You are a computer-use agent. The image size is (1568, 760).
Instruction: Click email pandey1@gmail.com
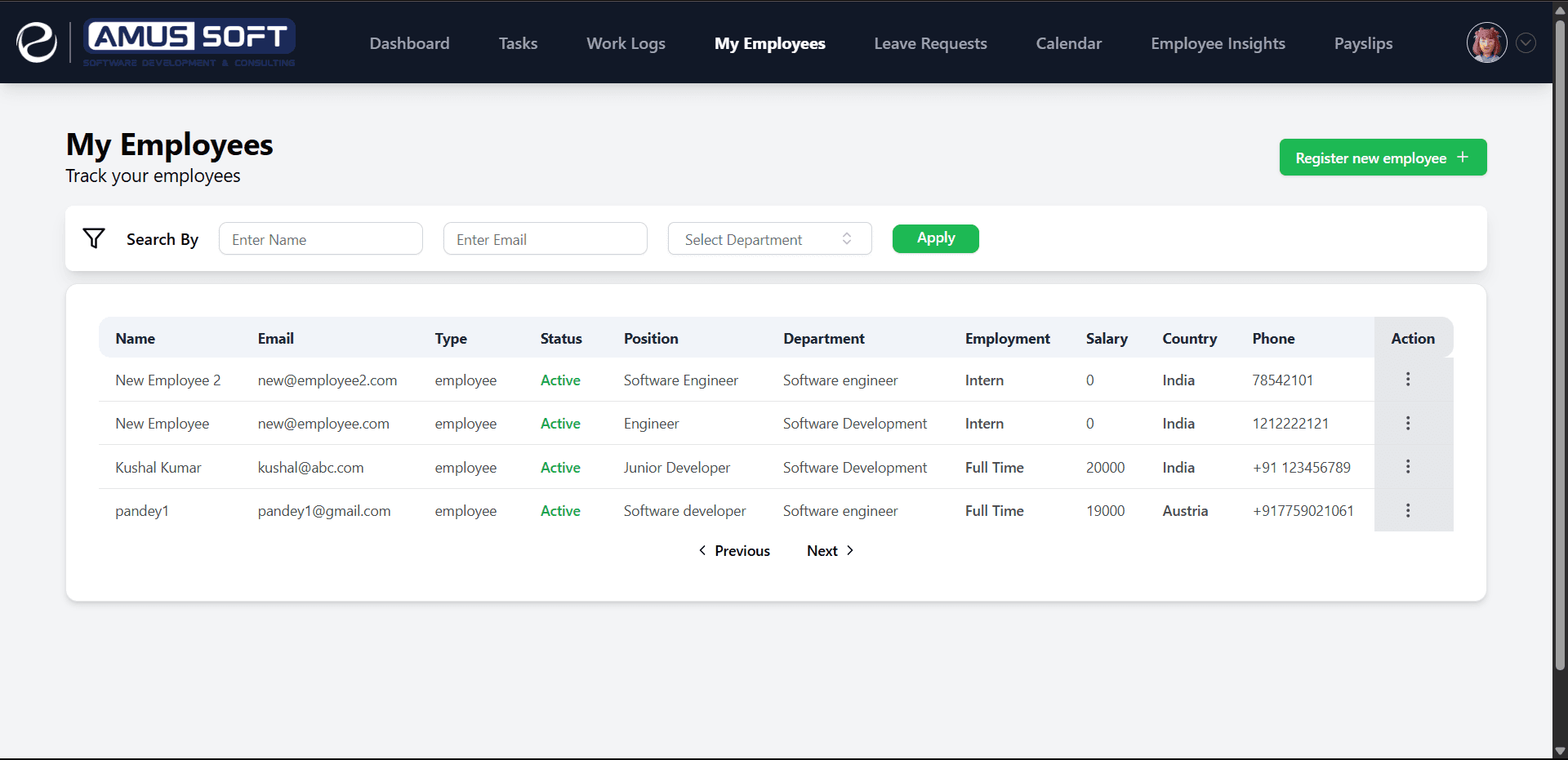pos(324,511)
